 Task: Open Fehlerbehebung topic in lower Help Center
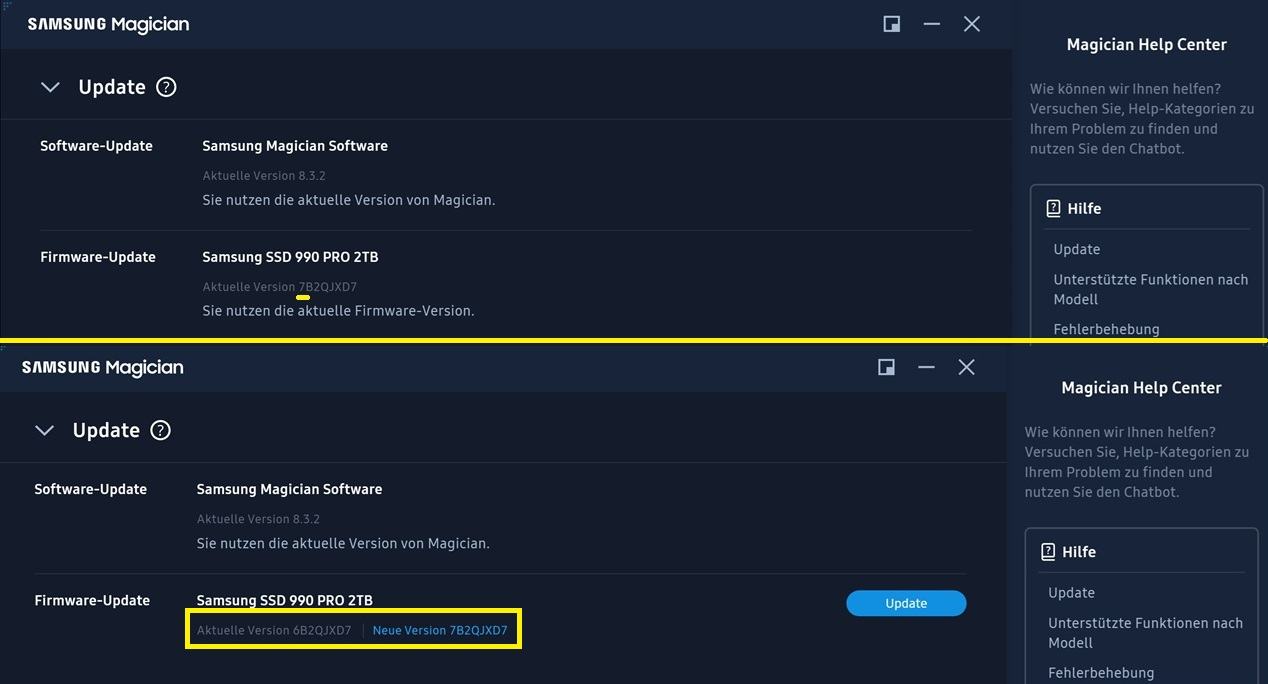point(1101,672)
